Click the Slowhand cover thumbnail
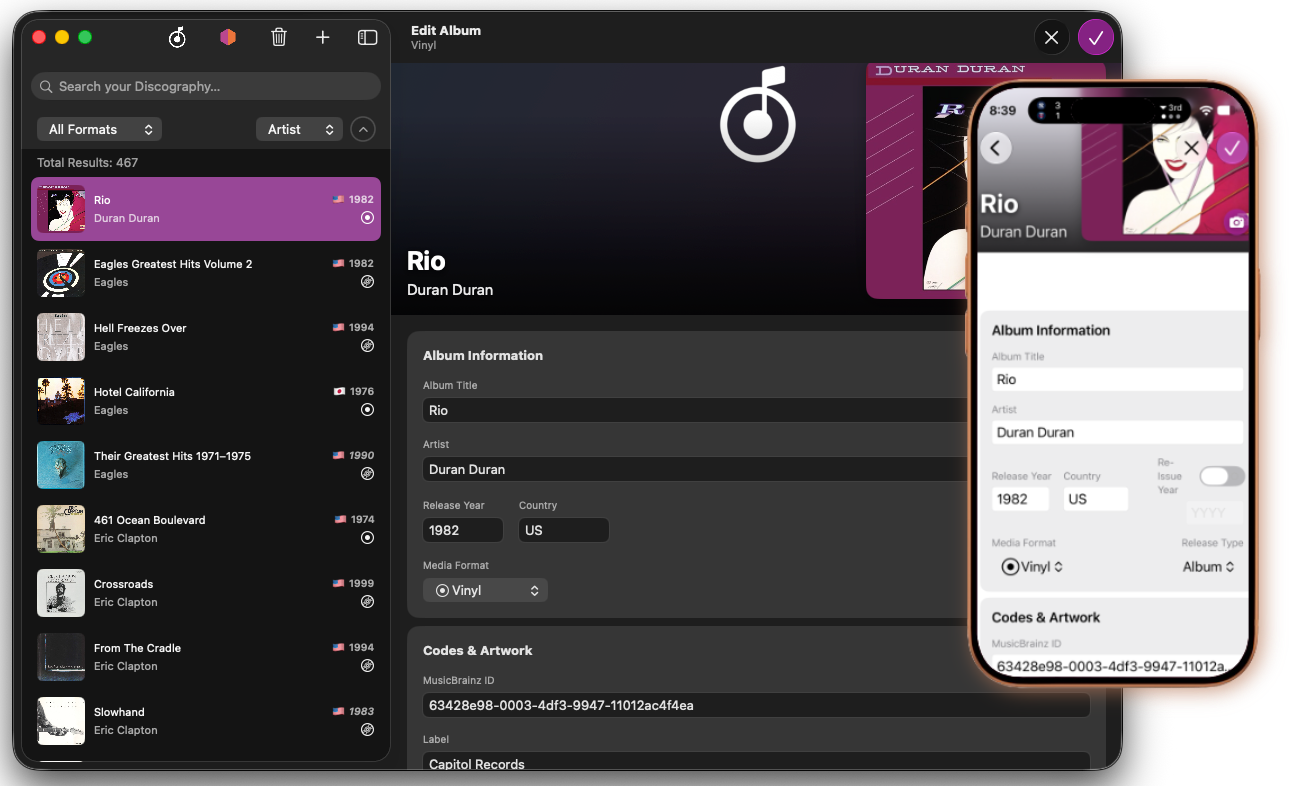 coord(61,721)
